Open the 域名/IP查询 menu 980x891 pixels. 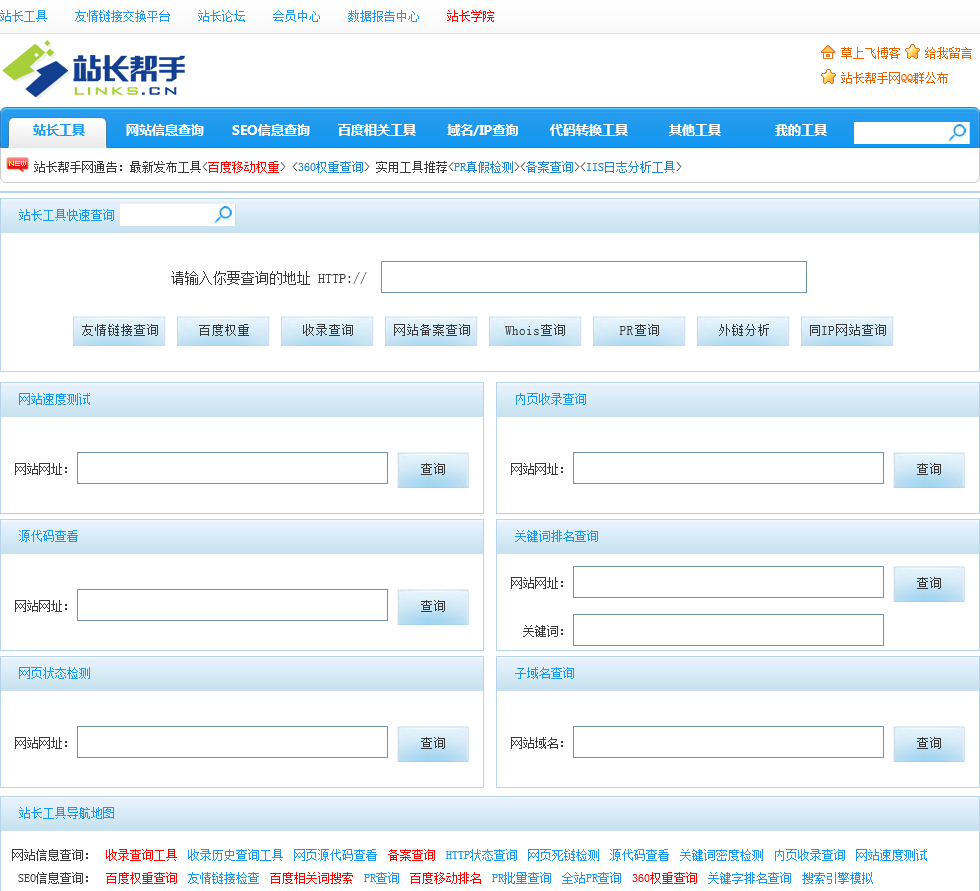(482, 130)
